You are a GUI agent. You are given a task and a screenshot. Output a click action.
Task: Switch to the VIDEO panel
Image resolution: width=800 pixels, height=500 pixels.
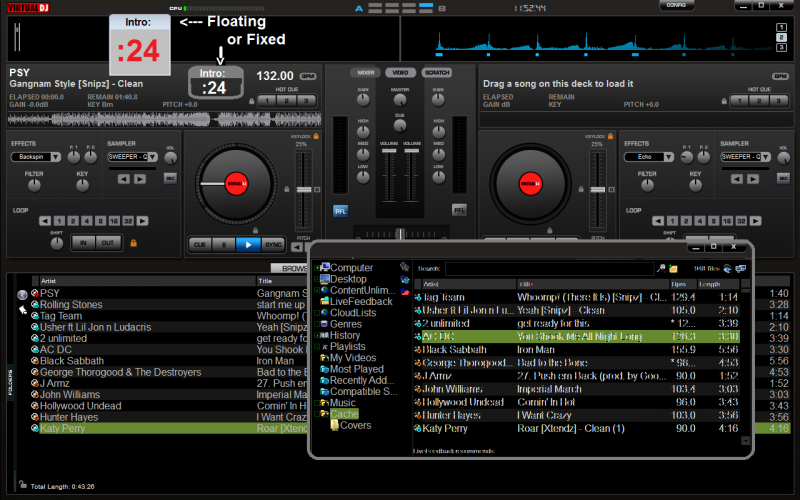tap(401, 72)
